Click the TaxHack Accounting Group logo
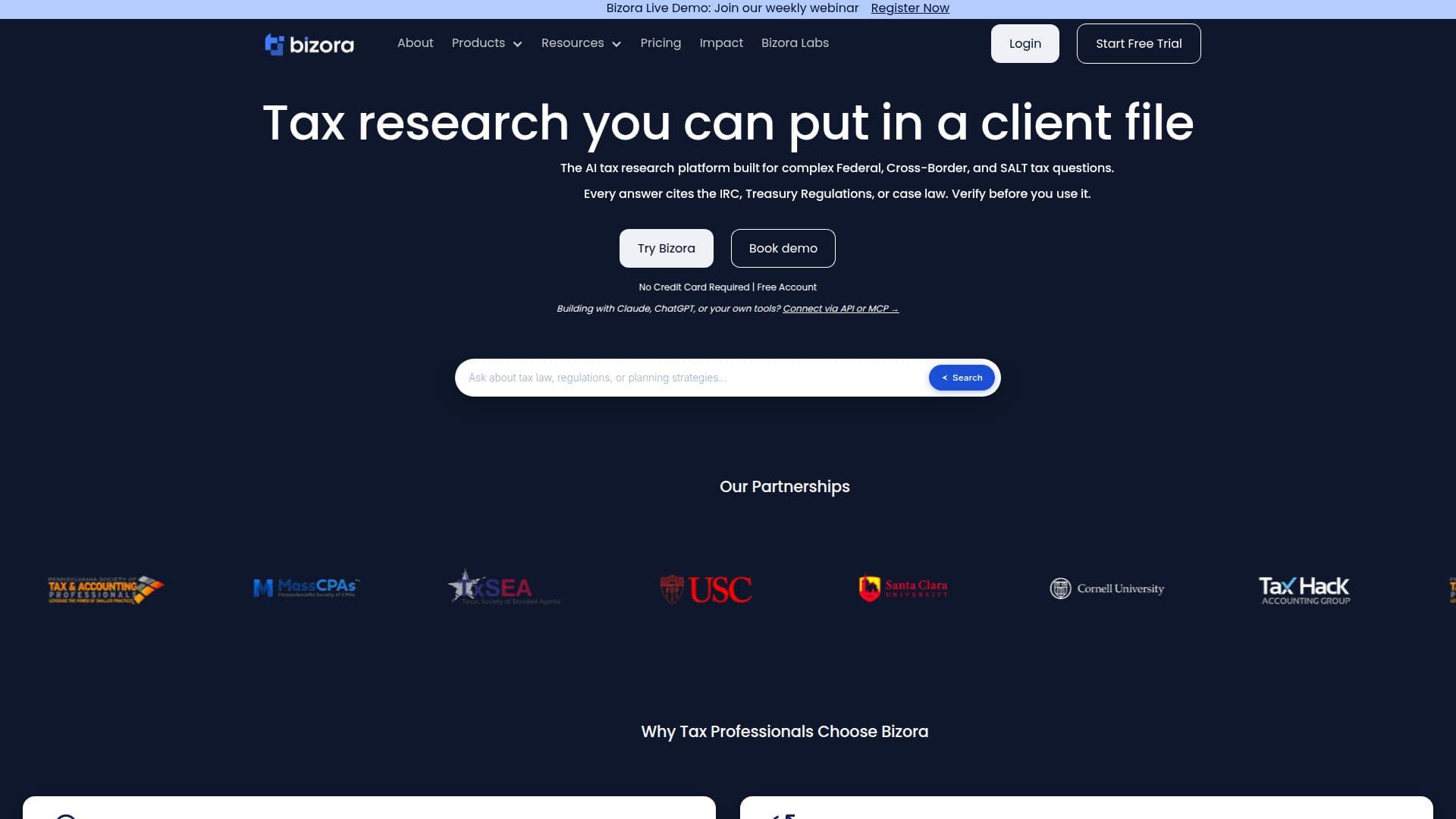The width and height of the screenshot is (1456, 819). pos(1304,589)
